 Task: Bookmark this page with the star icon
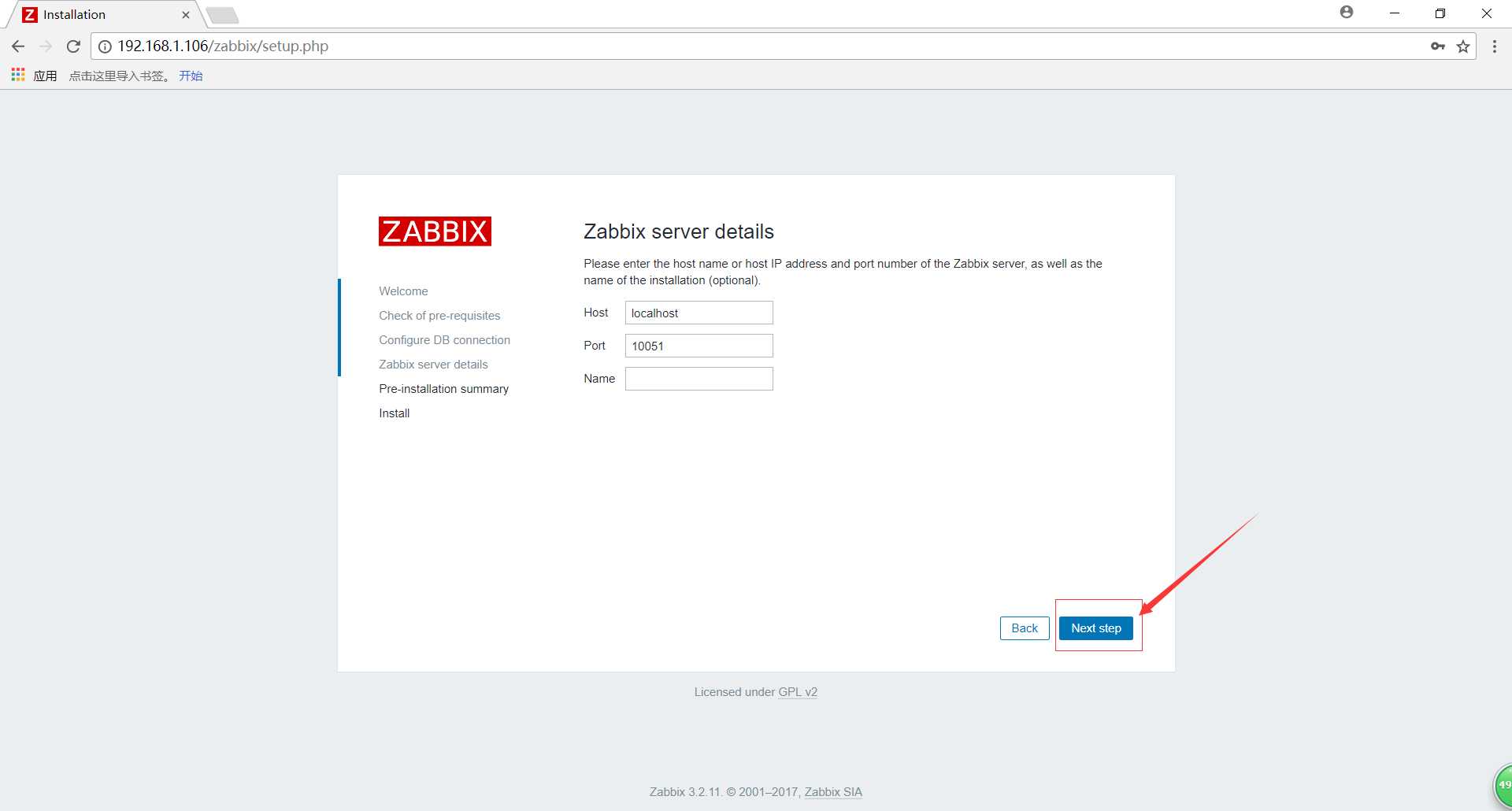tap(1463, 46)
